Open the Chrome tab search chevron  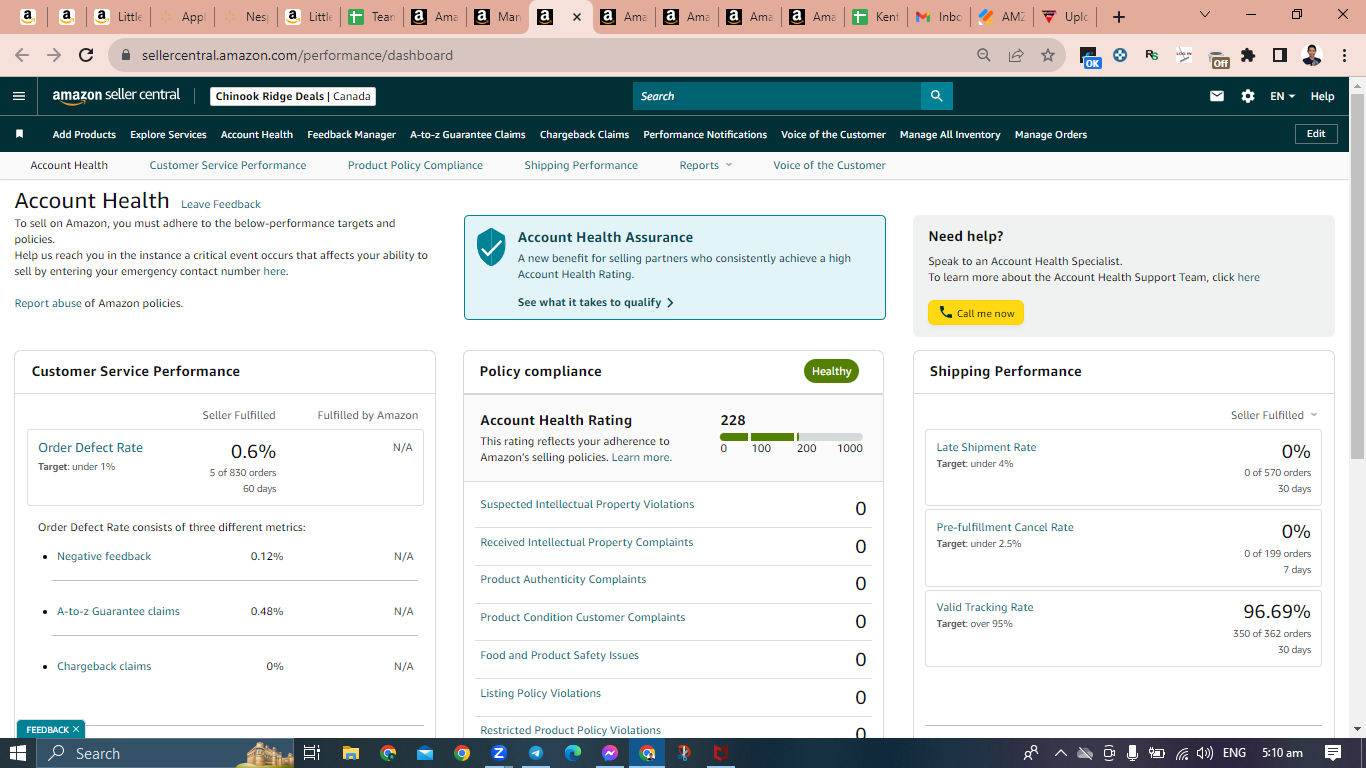pos(1205,15)
